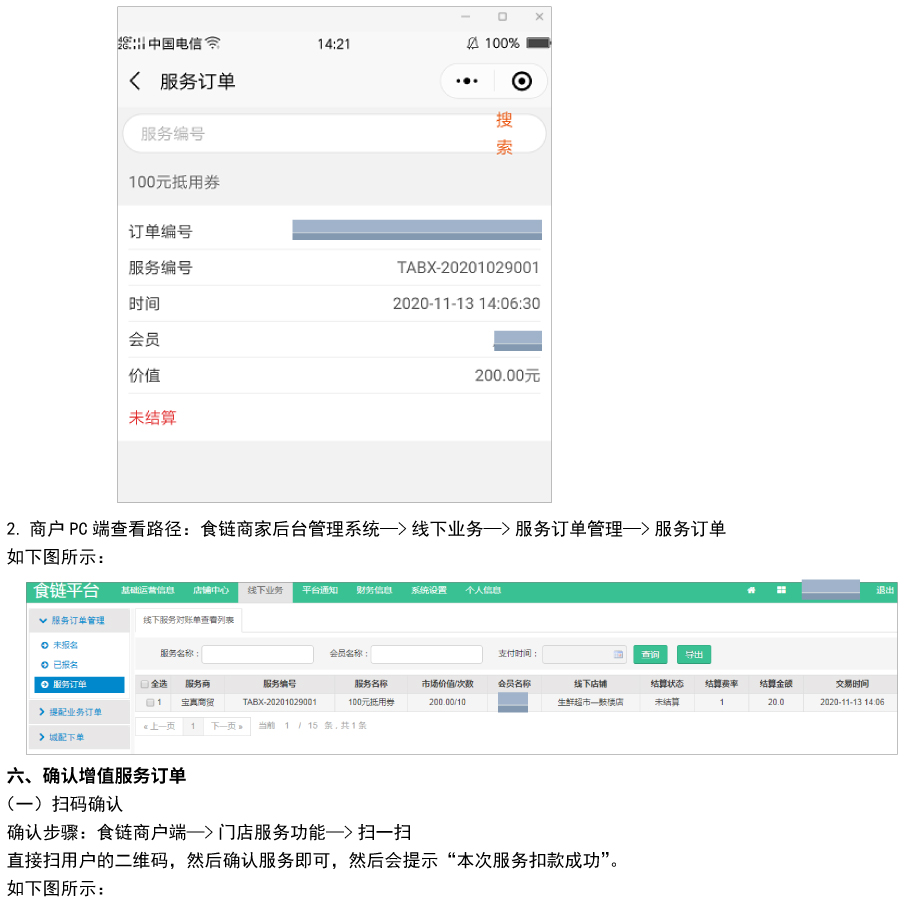
Task: Collapse the 服务订单管理 sidebar section
Action: coord(79,621)
